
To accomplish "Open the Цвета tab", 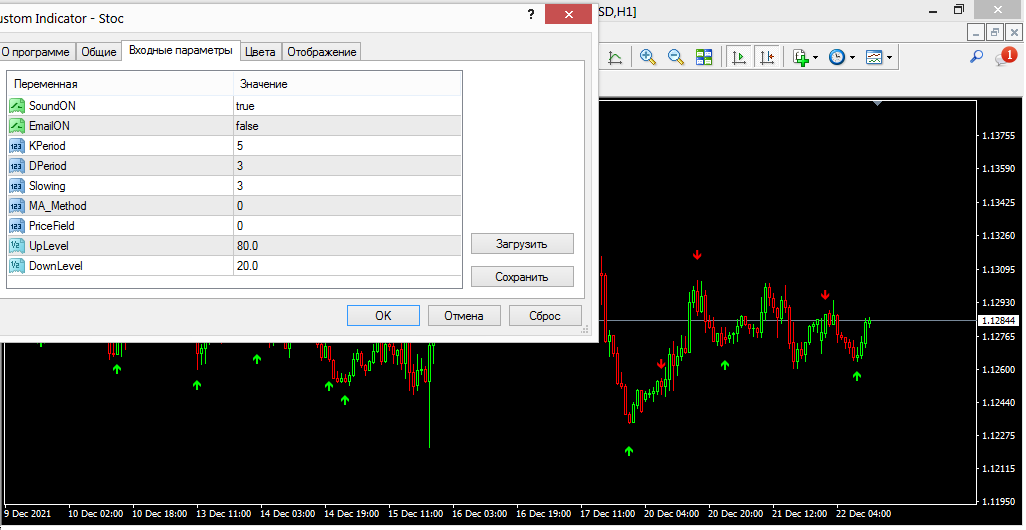I will [260, 52].
